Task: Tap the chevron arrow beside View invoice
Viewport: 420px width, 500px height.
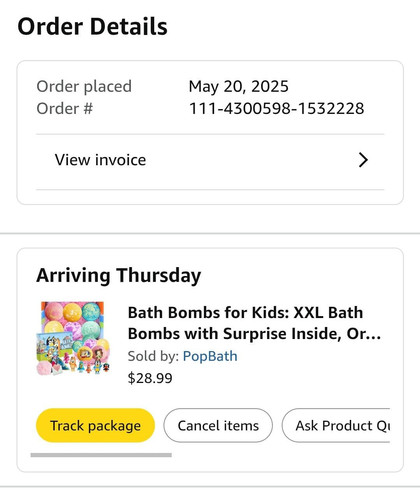Action: click(x=363, y=160)
